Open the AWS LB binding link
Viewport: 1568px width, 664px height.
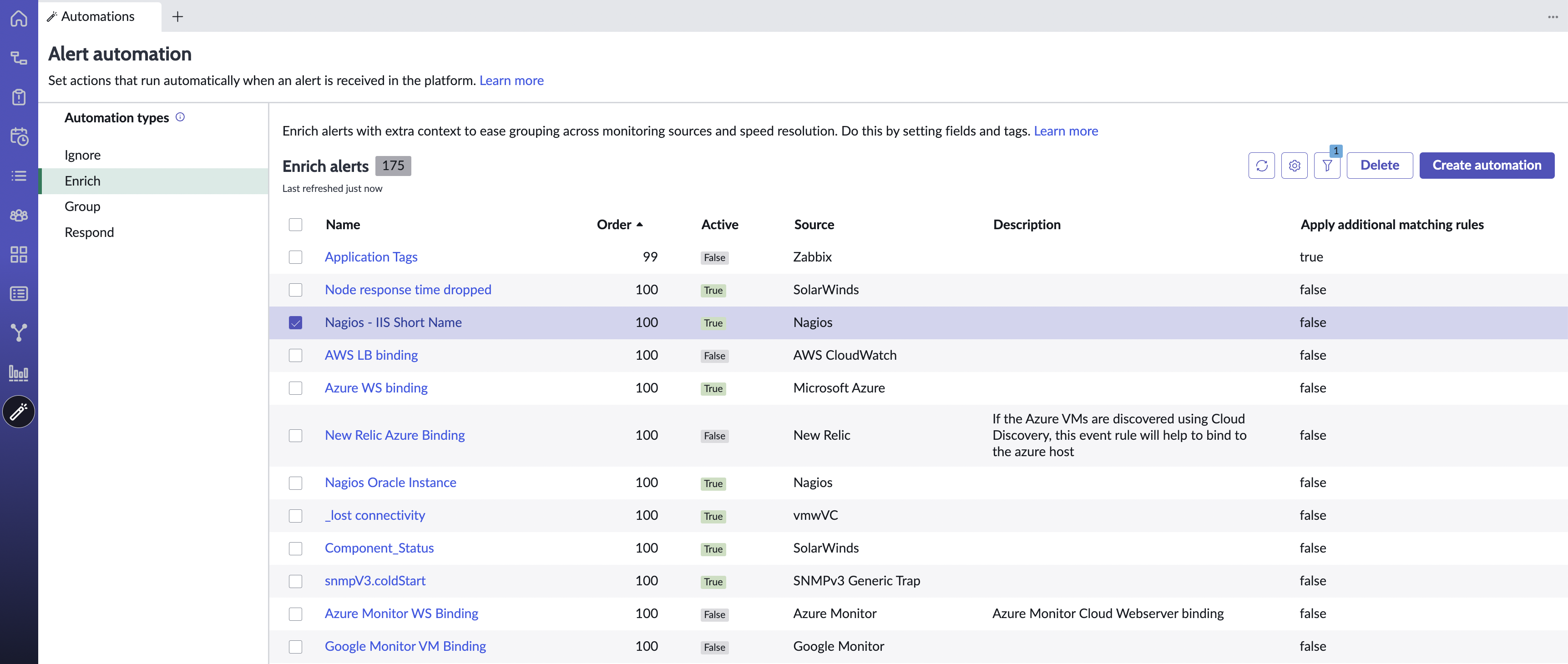371,356
